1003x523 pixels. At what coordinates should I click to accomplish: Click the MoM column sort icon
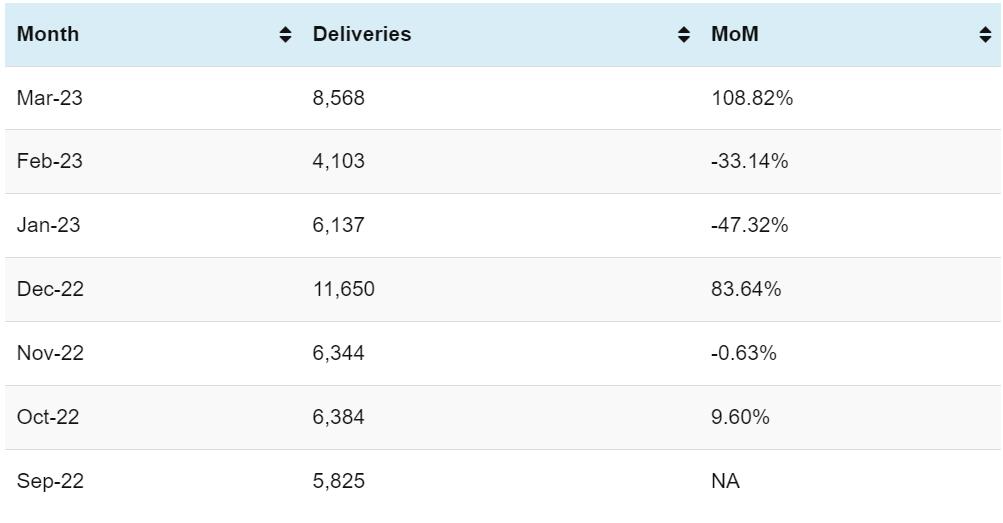pyautogui.click(x=985, y=35)
